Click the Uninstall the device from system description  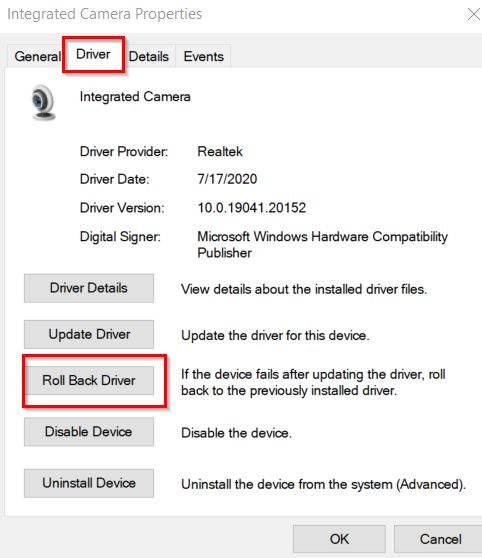pyautogui.click(x=324, y=484)
